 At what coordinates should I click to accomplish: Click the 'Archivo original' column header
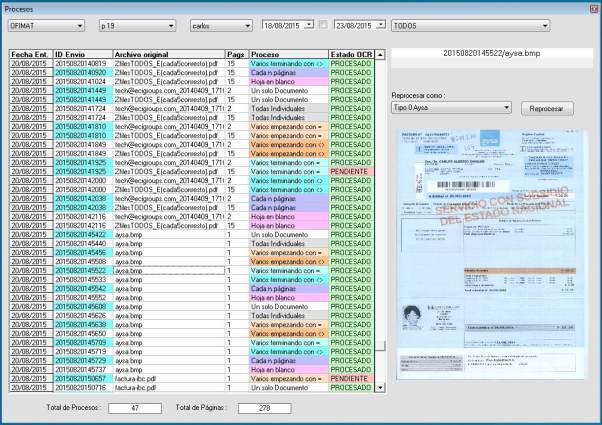click(167, 53)
